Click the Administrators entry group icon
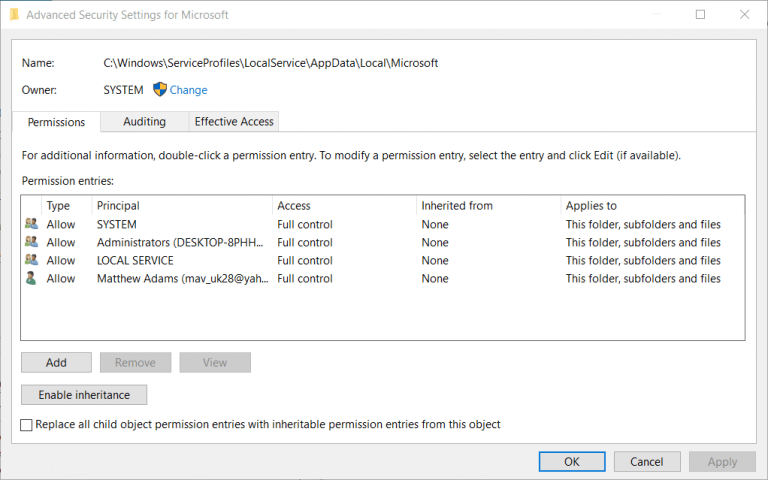 [31, 242]
